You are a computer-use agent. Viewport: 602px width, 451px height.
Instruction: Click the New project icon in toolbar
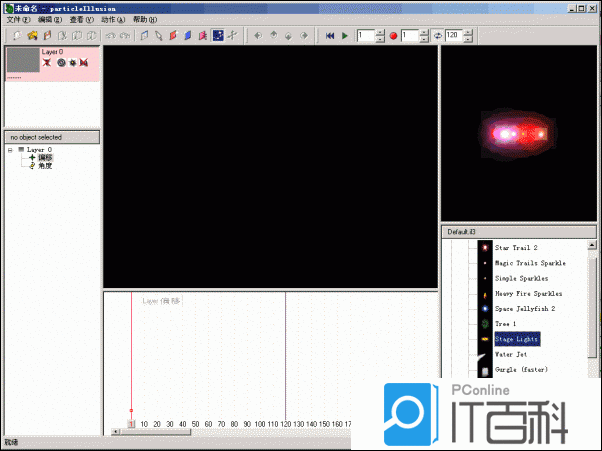coord(18,36)
